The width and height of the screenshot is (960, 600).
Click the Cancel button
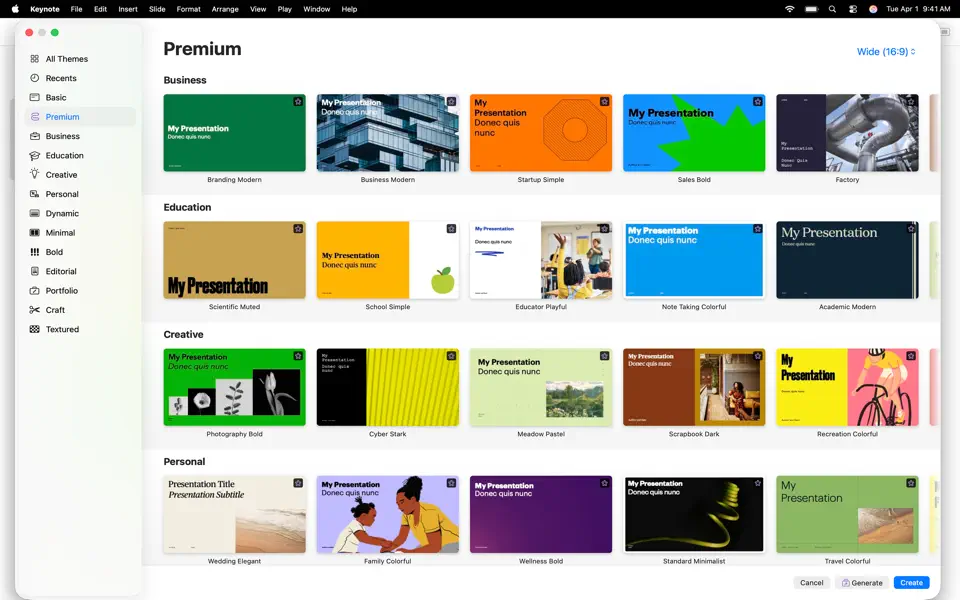coord(811,583)
